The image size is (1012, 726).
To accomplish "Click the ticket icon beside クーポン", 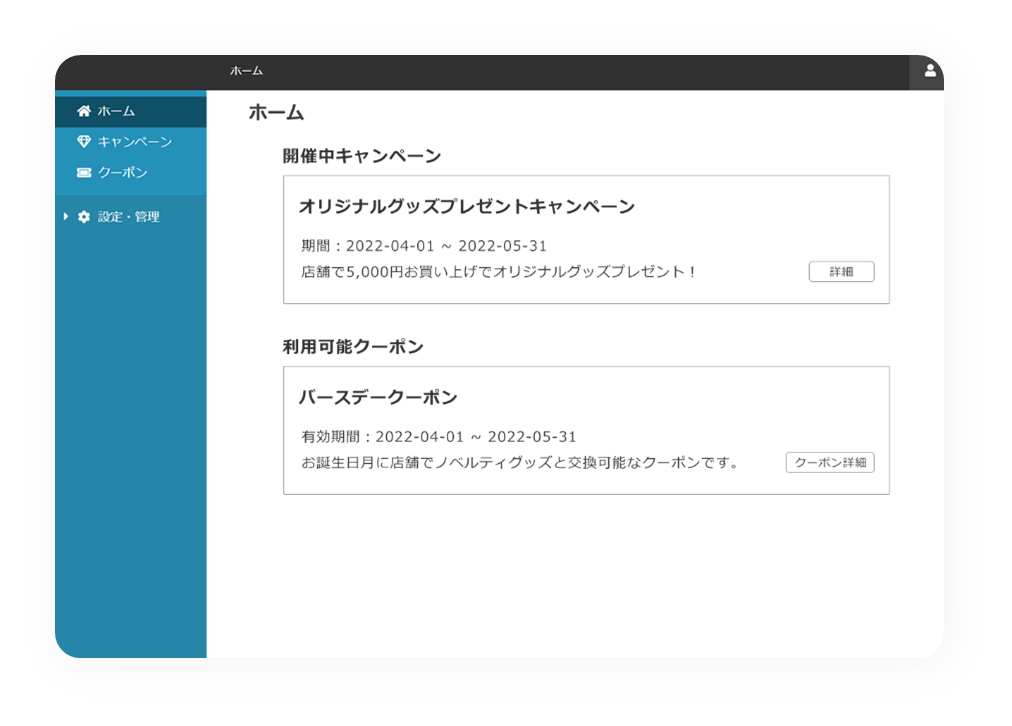I will pos(84,172).
